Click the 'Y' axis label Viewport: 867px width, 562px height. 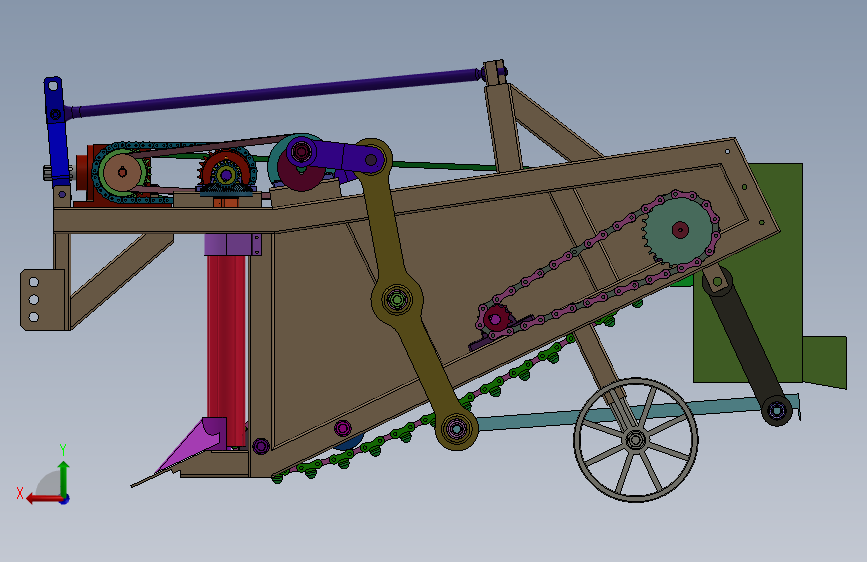click(x=63, y=450)
